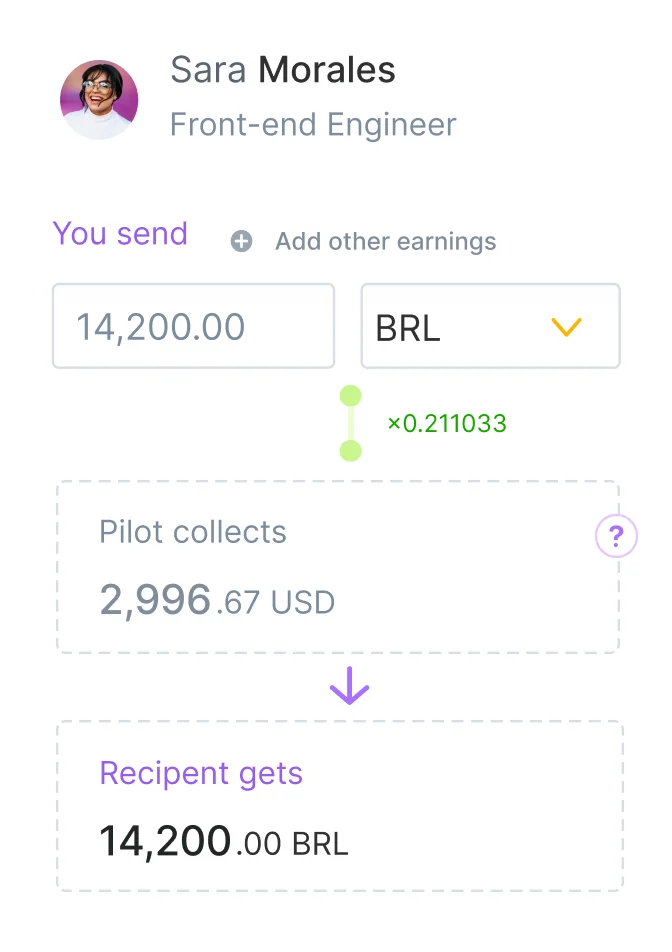Click the orange chevron in currency selector

566,327
